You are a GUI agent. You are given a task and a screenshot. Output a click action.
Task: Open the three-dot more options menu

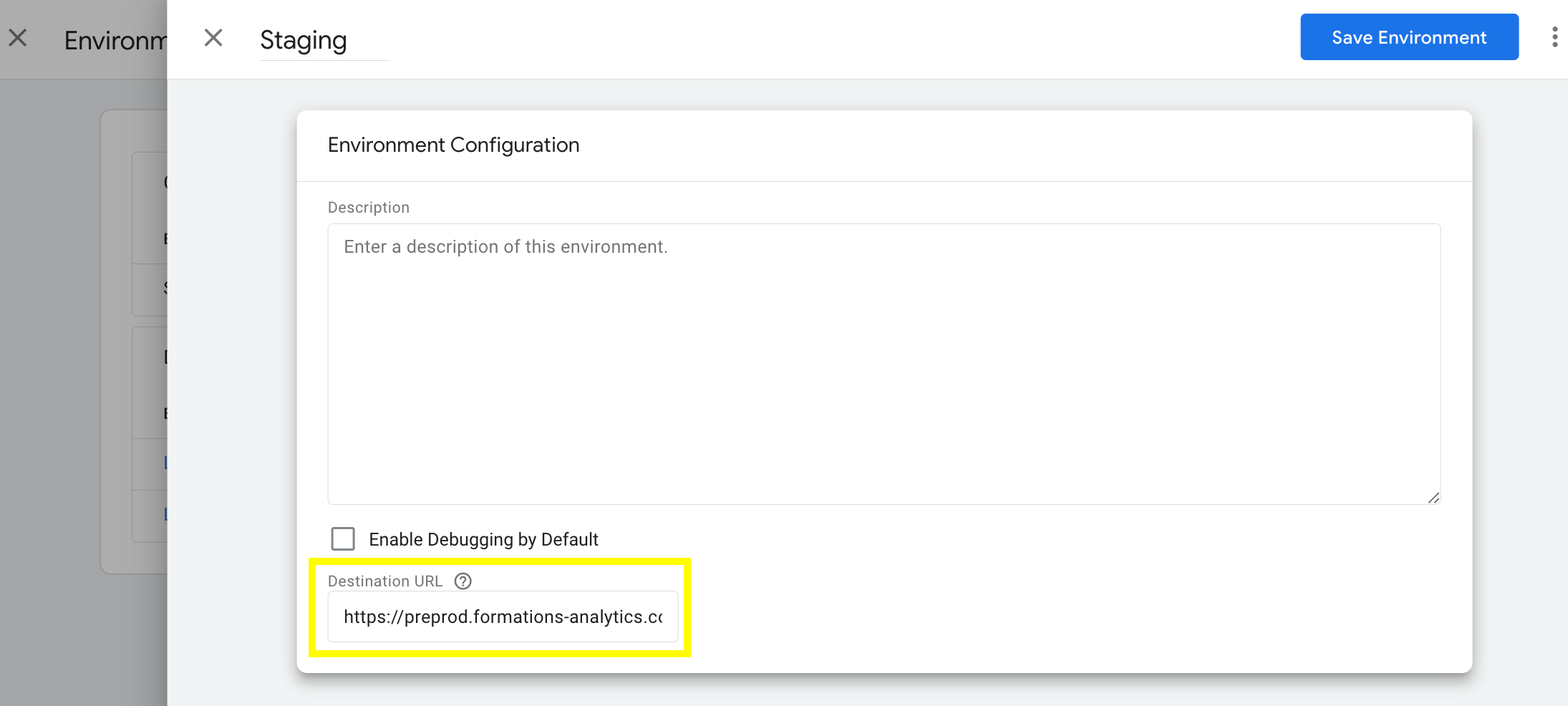1554,37
